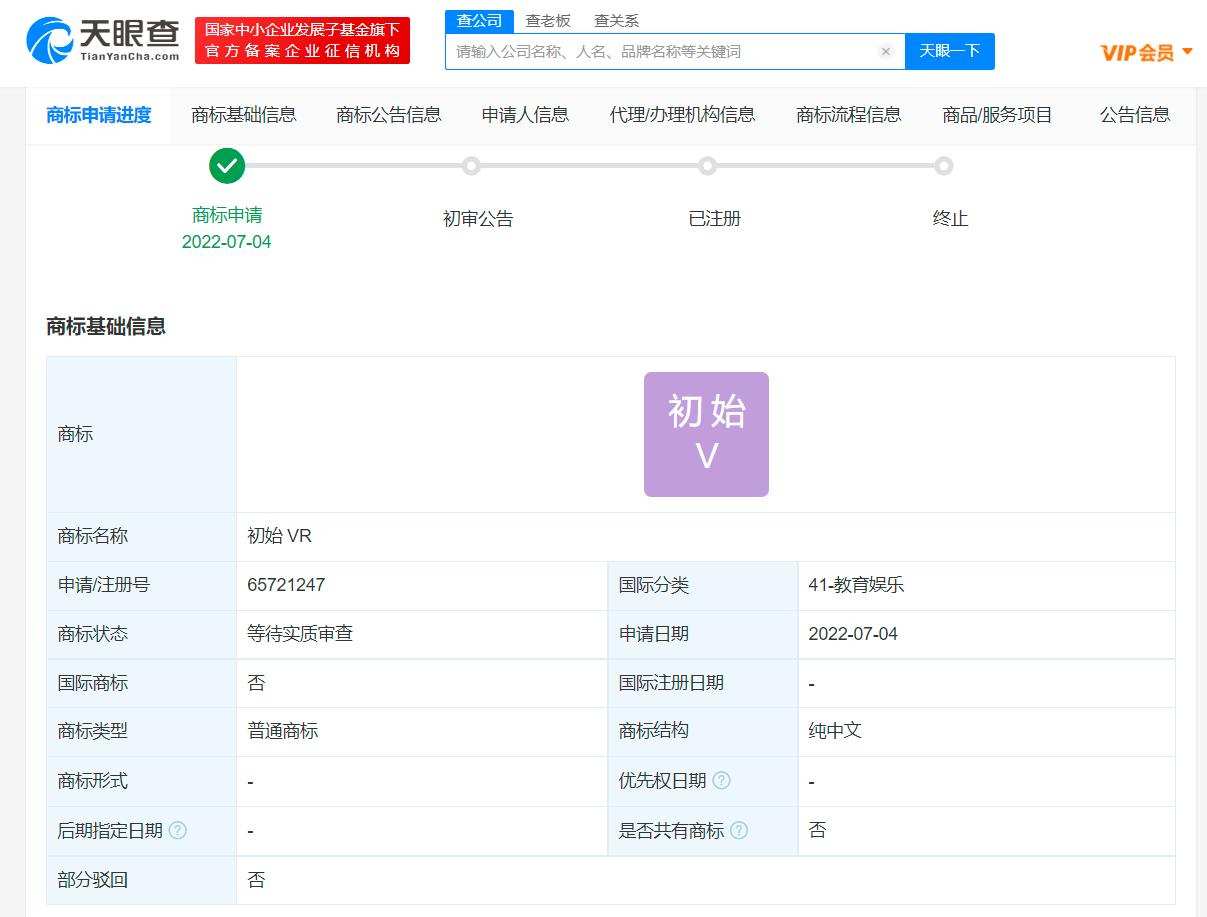This screenshot has height=917, width=1207.
Task: Click the TianYanCha logo icon
Action: point(50,40)
